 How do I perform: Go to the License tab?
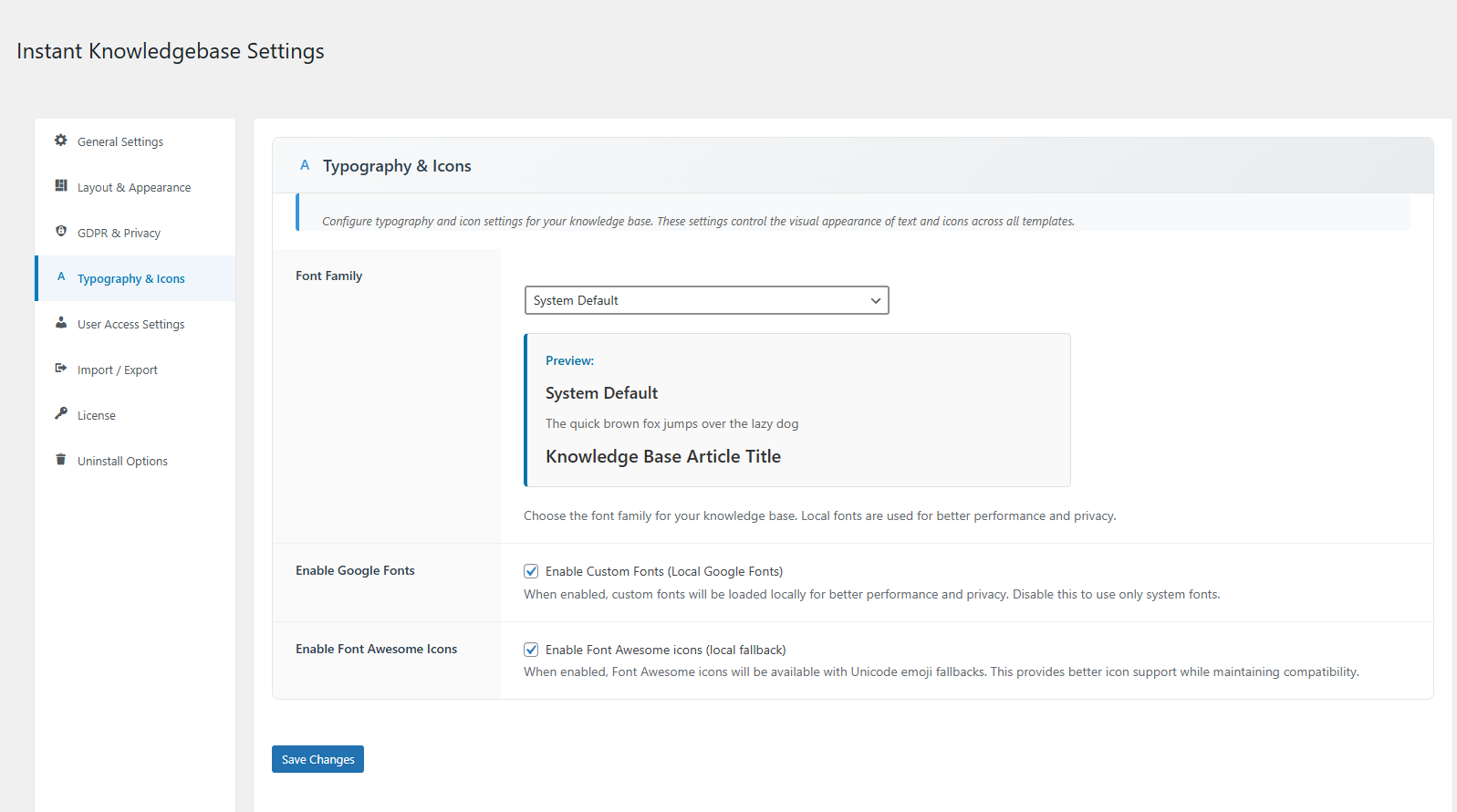[x=135, y=415]
